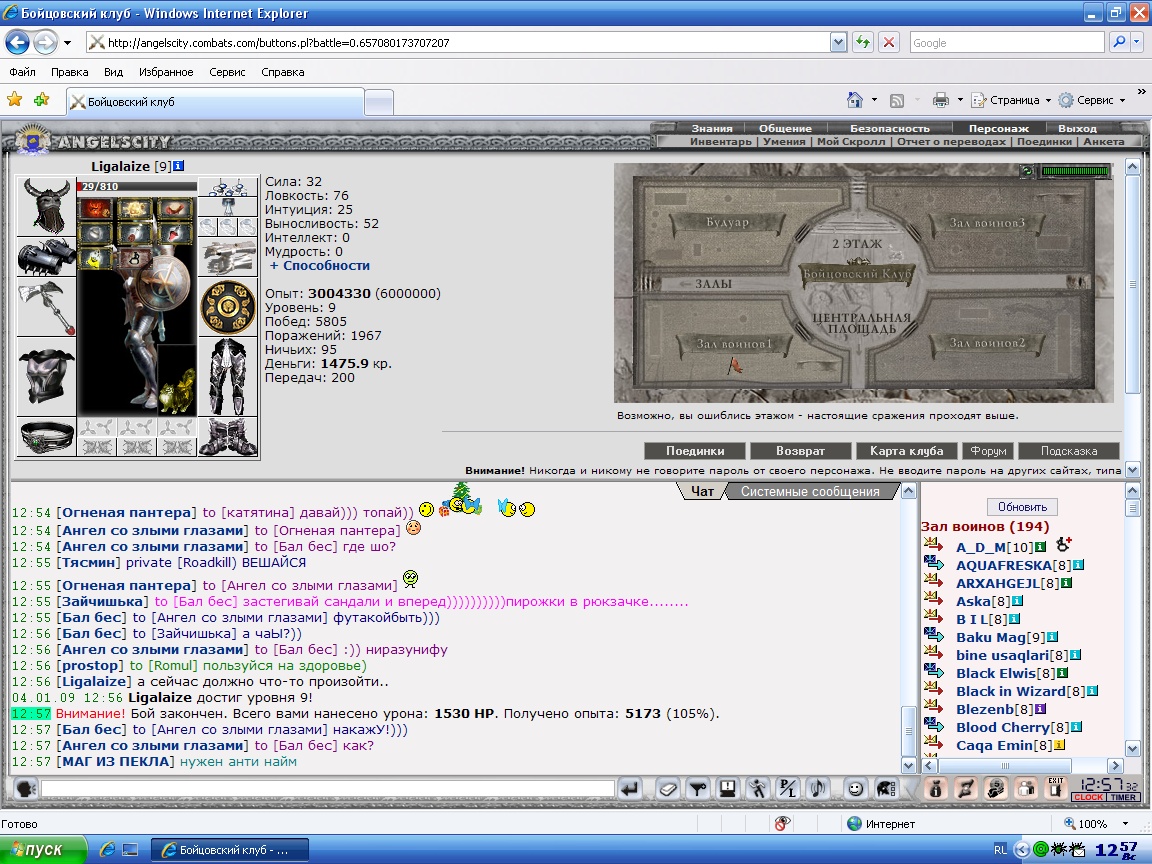Image resolution: width=1152 pixels, height=864 pixels.
Task: Go to Зал воинов2 on the map
Action: [x=987, y=342]
